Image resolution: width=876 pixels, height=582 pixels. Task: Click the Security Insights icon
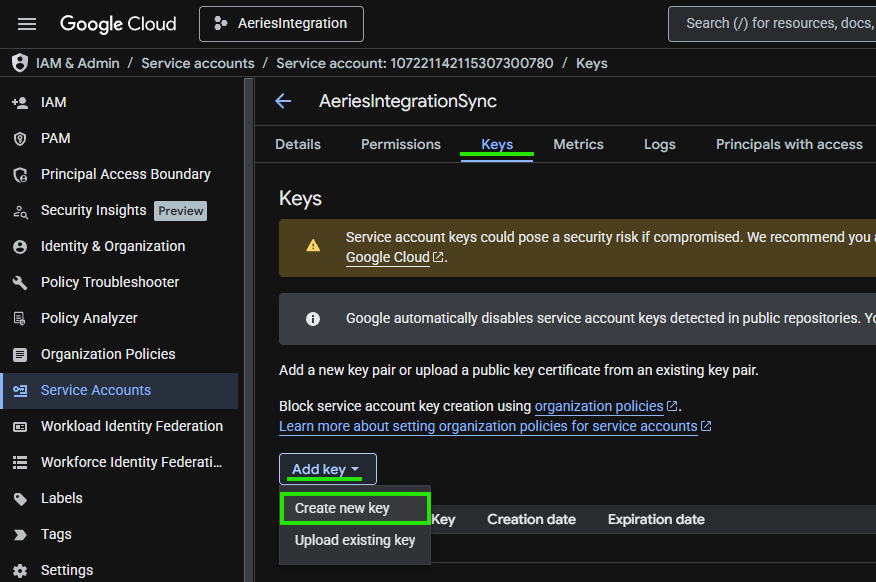[x=20, y=211]
